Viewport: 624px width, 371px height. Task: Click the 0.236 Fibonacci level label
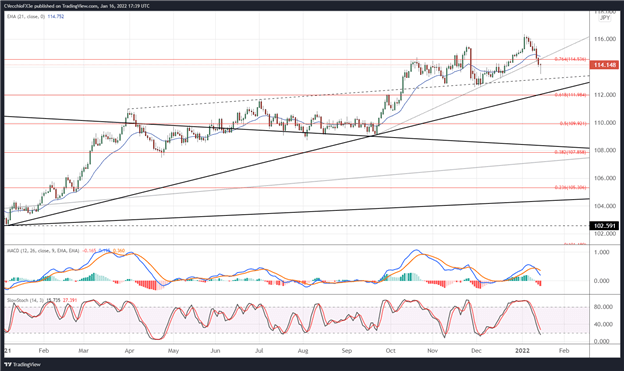click(570, 187)
